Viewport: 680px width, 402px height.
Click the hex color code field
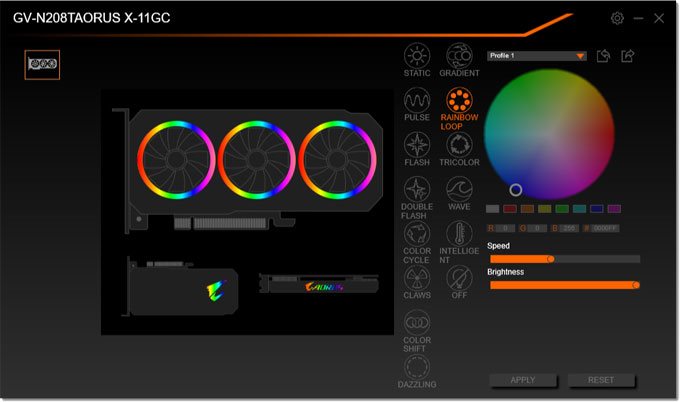tap(605, 228)
